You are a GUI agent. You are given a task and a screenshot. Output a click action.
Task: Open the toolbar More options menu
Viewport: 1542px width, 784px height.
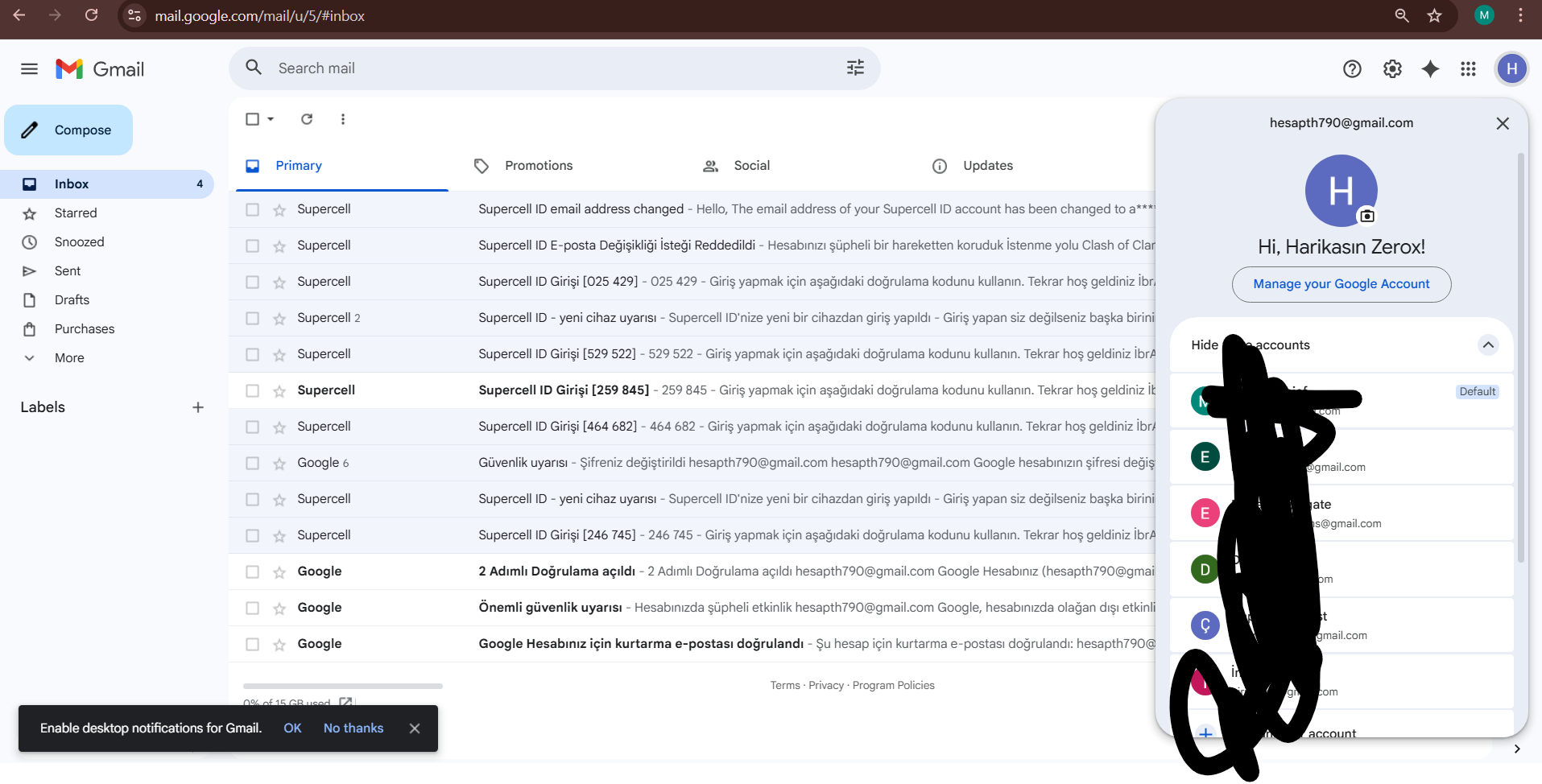click(343, 119)
